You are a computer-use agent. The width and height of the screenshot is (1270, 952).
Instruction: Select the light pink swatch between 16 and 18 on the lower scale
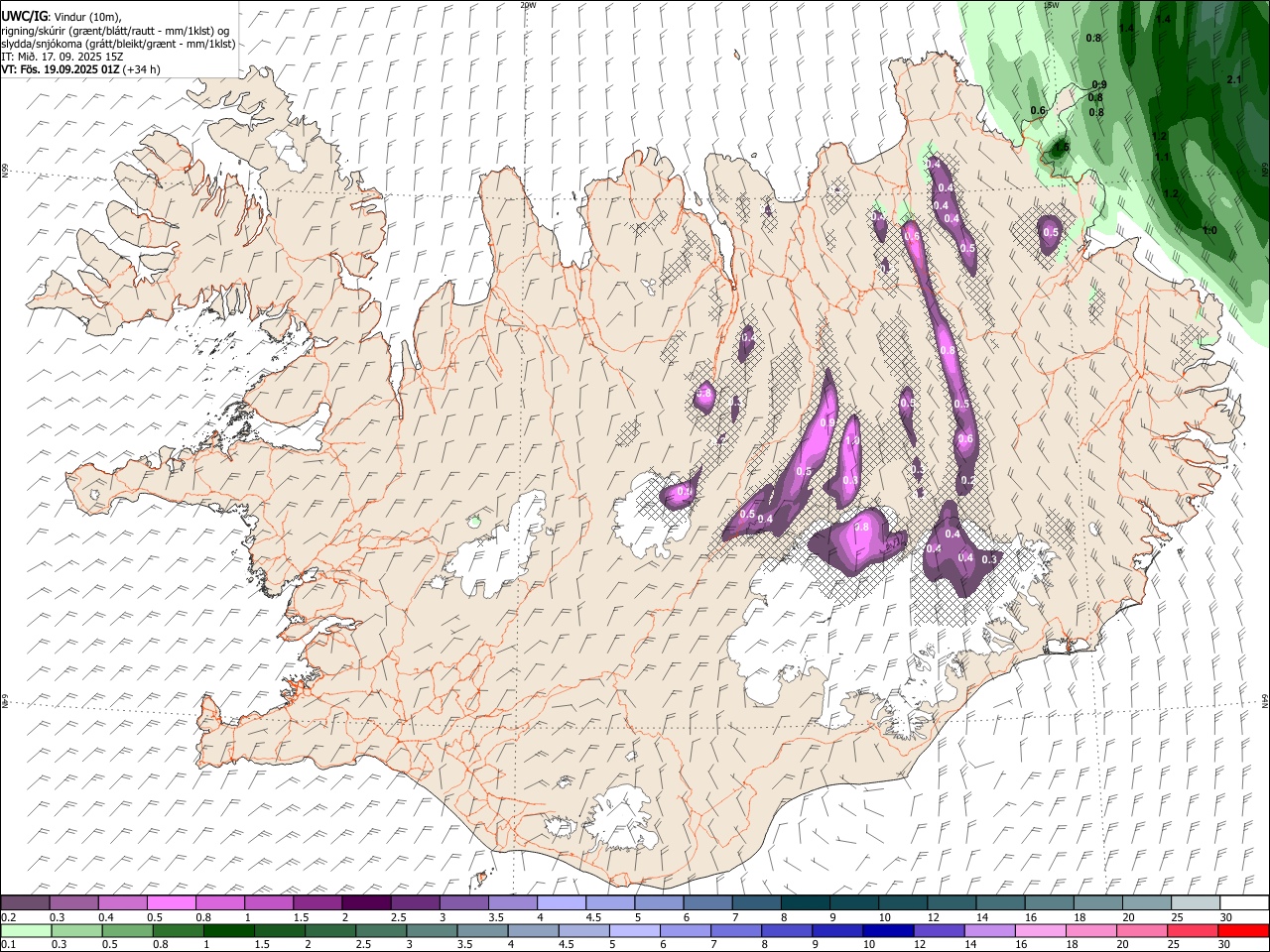click(1041, 930)
